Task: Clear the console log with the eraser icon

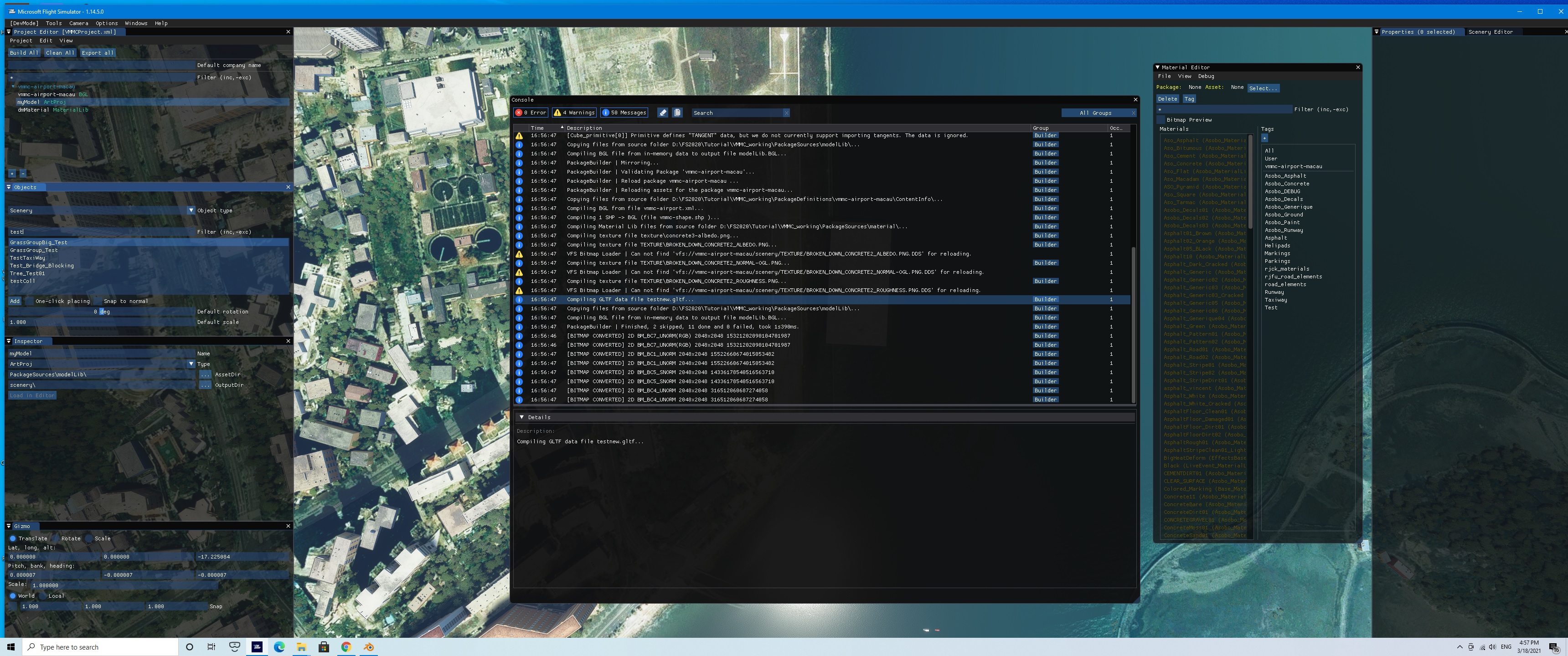Action: point(663,113)
